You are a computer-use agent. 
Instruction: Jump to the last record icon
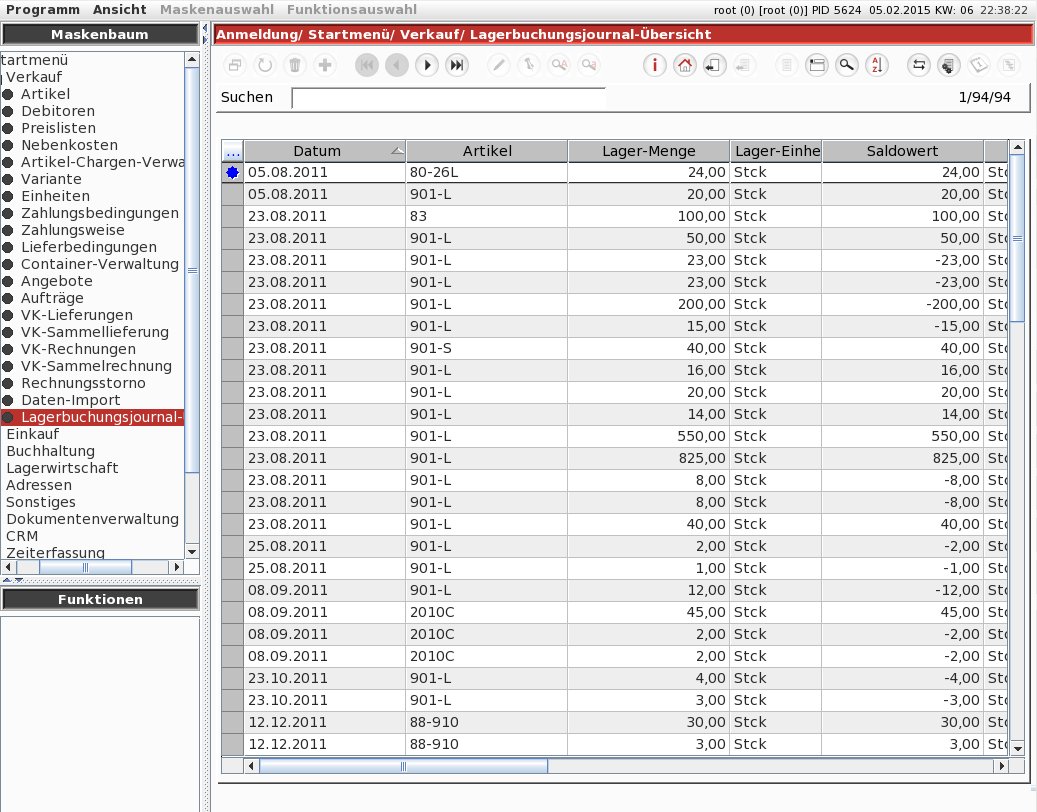[x=457, y=65]
